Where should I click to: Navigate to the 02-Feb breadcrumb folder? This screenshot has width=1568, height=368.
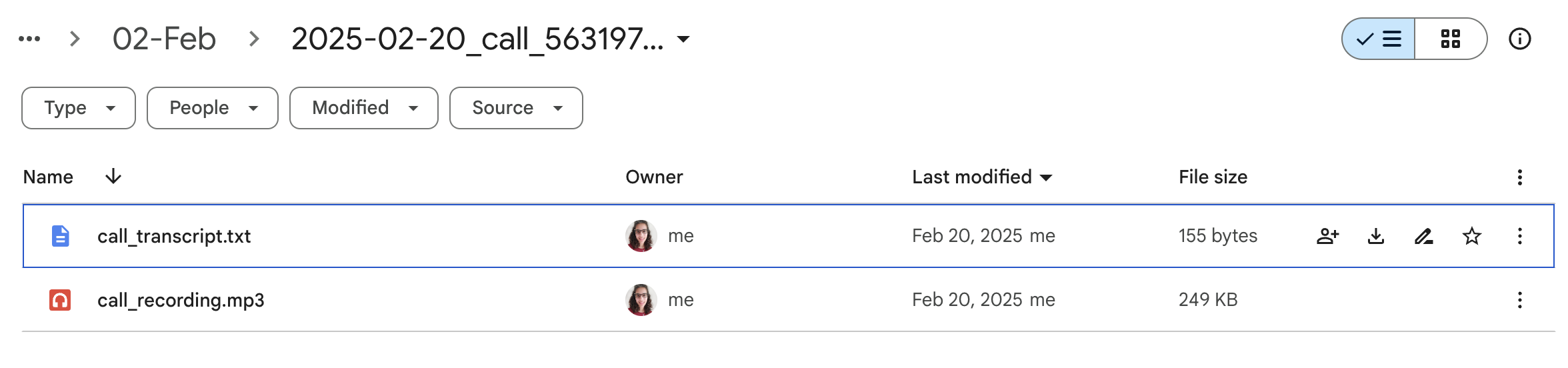tap(164, 39)
